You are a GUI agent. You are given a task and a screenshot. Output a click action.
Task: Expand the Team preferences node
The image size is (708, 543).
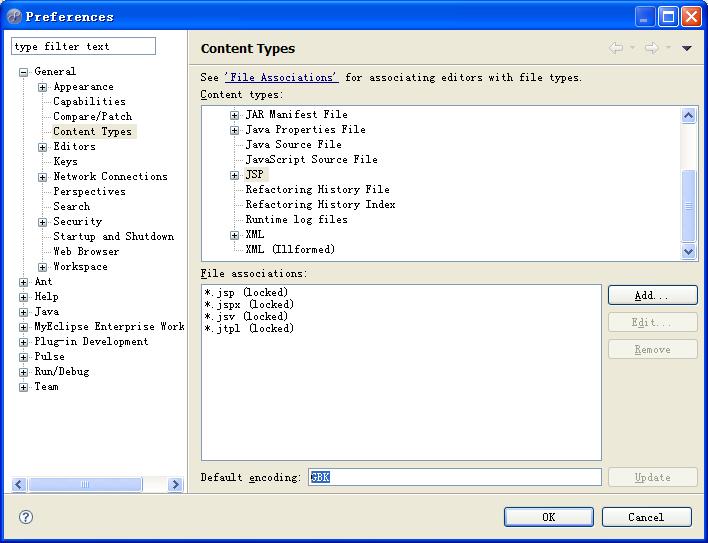(23, 387)
